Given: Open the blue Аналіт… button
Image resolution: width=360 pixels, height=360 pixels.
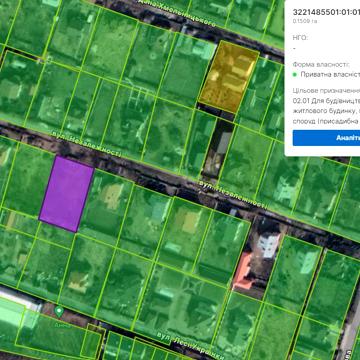Looking at the screenshot, I should [x=326, y=138].
